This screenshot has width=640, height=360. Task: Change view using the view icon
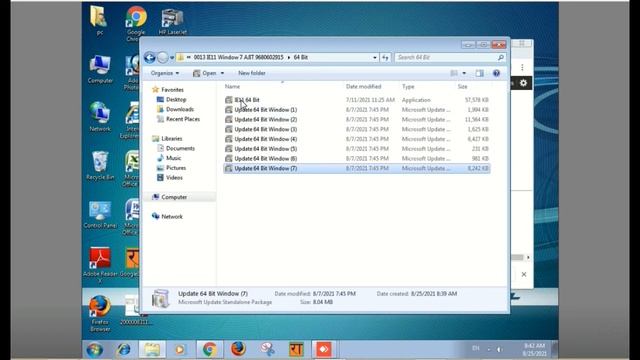454,73
